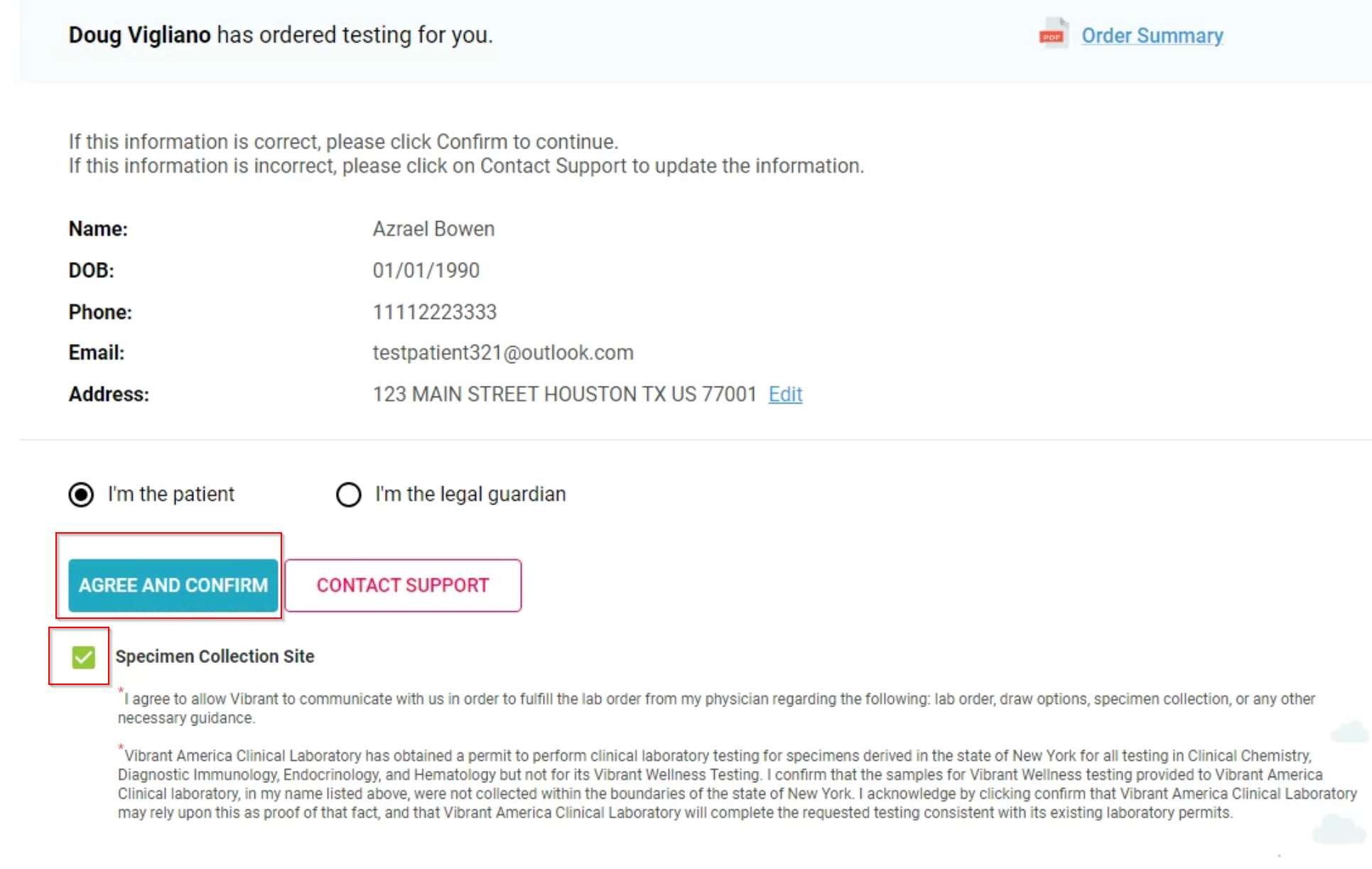Choose the "I'm the legal guardian" option
Screen dimensions: 1372x869
click(x=349, y=495)
